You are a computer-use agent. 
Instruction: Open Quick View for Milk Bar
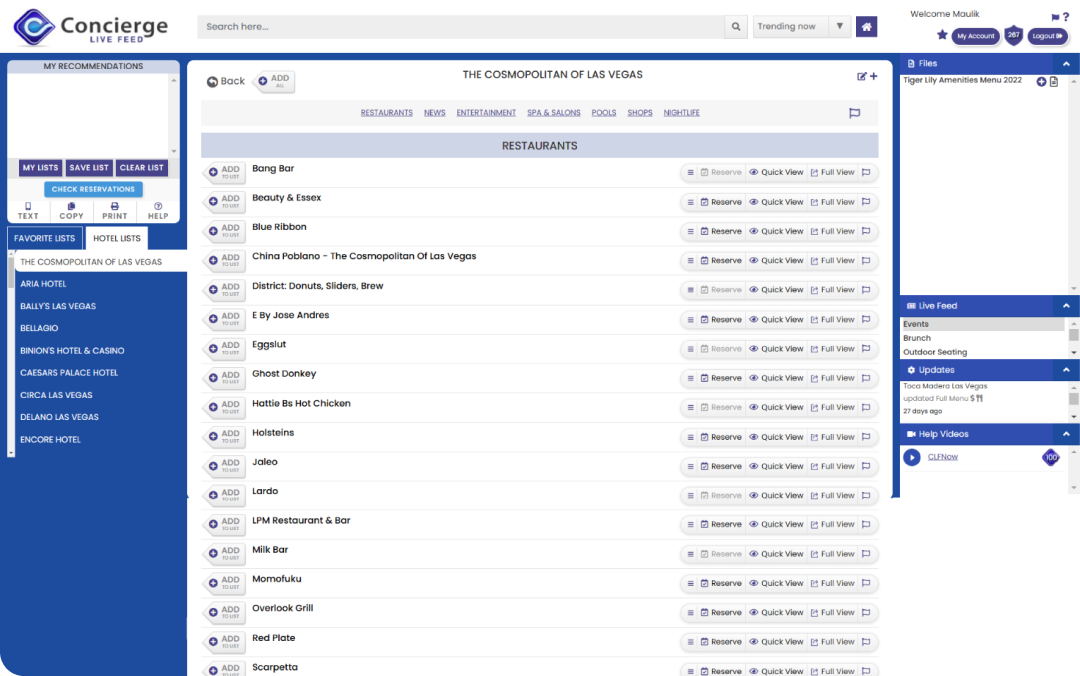(x=776, y=554)
